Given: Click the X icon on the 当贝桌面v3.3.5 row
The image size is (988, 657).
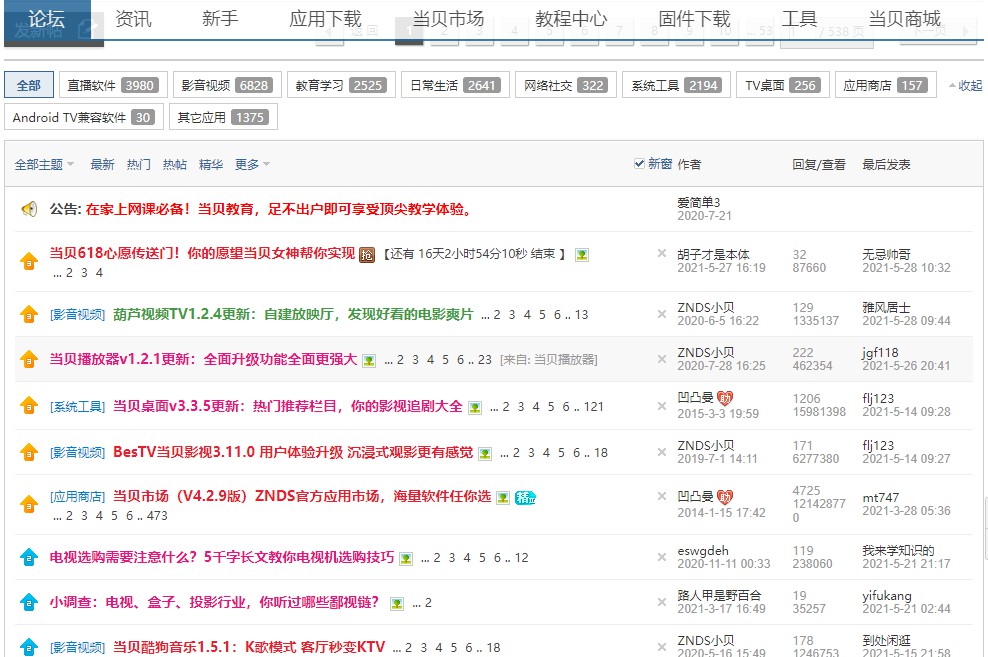Looking at the screenshot, I should (x=662, y=406).
